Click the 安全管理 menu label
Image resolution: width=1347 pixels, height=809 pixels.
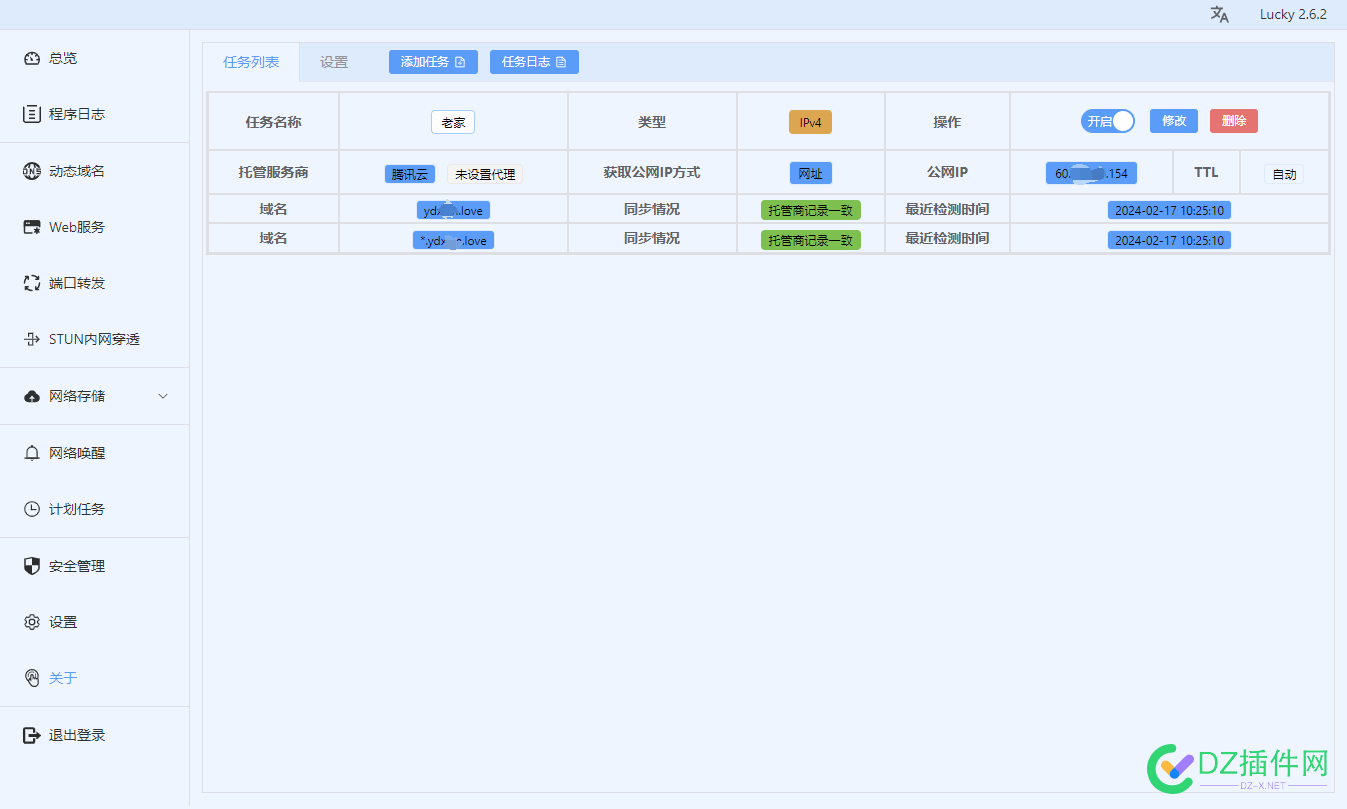[x=77, y=566]
